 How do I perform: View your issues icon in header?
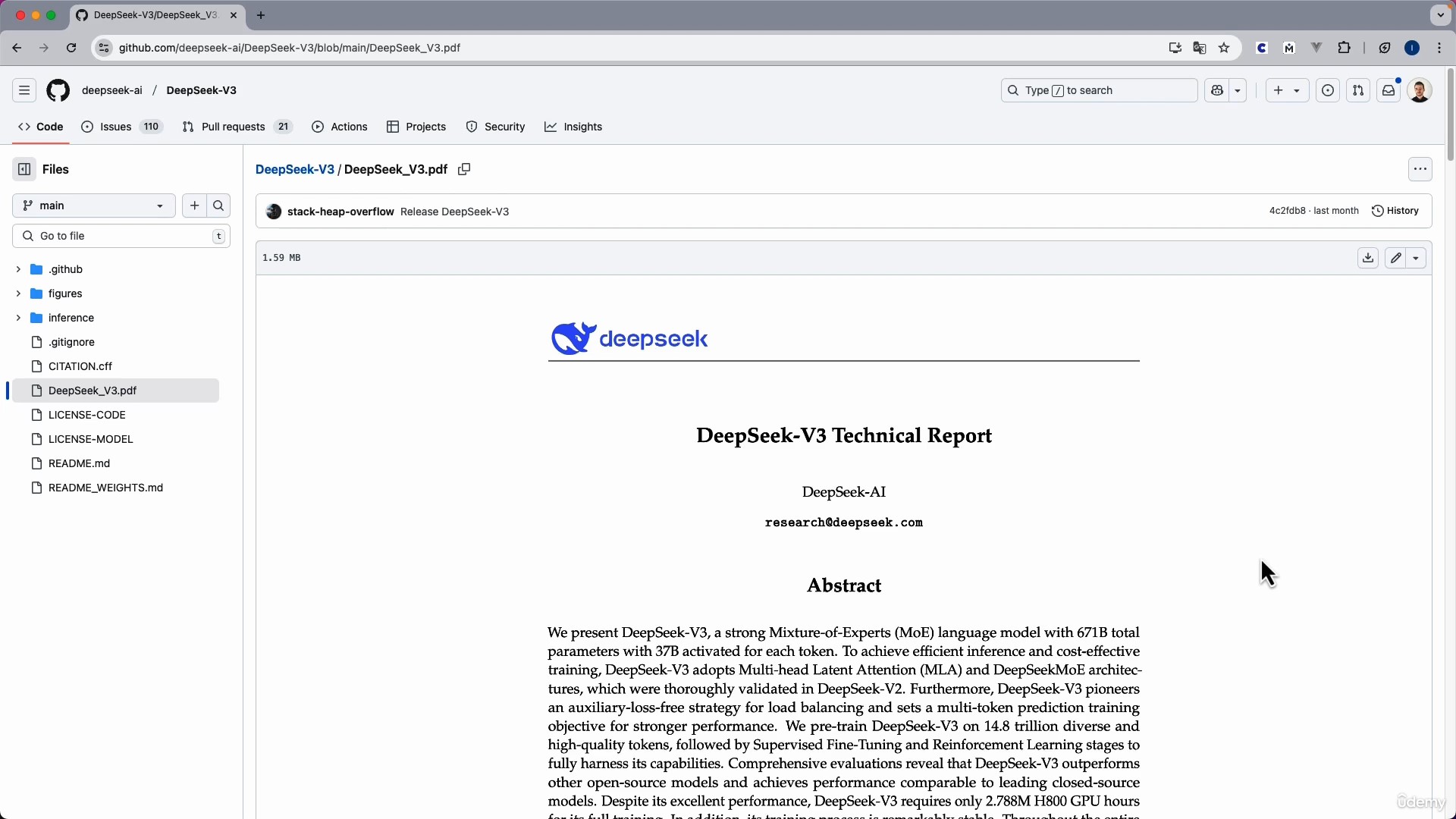pyautogui.click(x=1328, y=90)
